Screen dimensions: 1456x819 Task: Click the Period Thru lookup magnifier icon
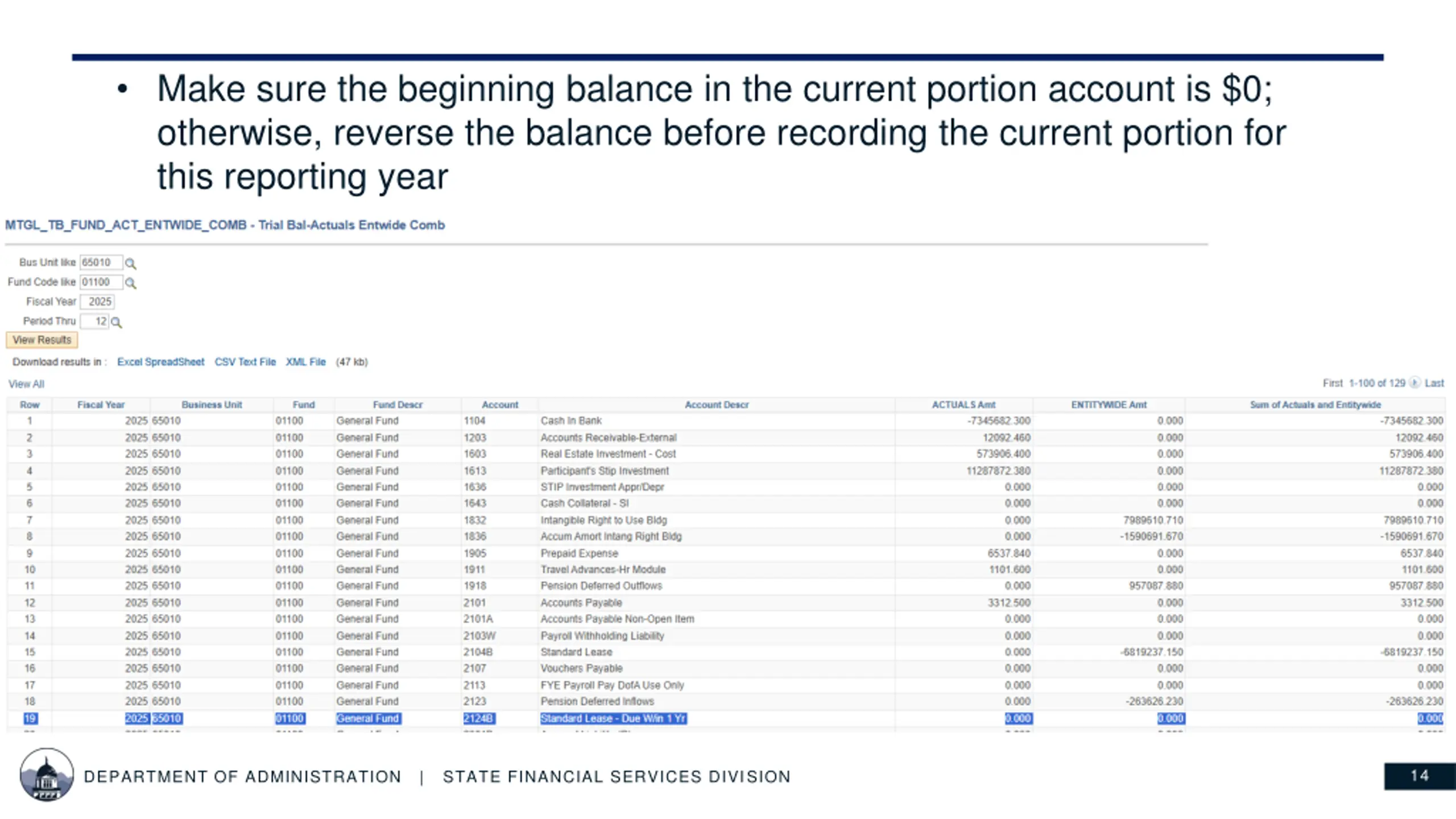pyautogui.click(x=116, y=322)
